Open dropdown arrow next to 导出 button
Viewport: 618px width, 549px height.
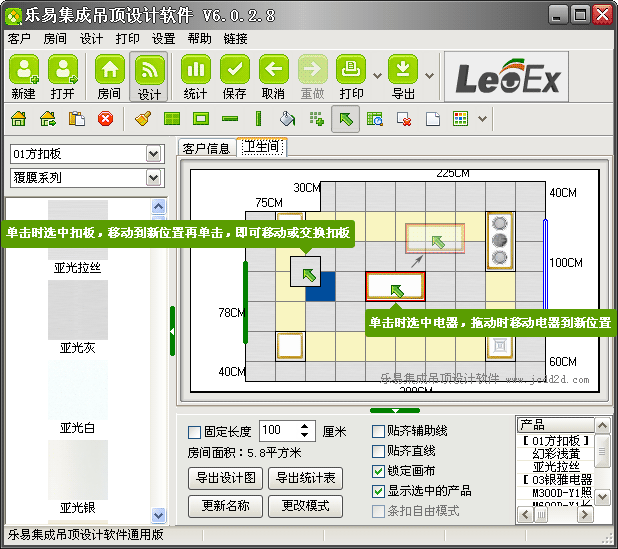[x=429, y=74]
